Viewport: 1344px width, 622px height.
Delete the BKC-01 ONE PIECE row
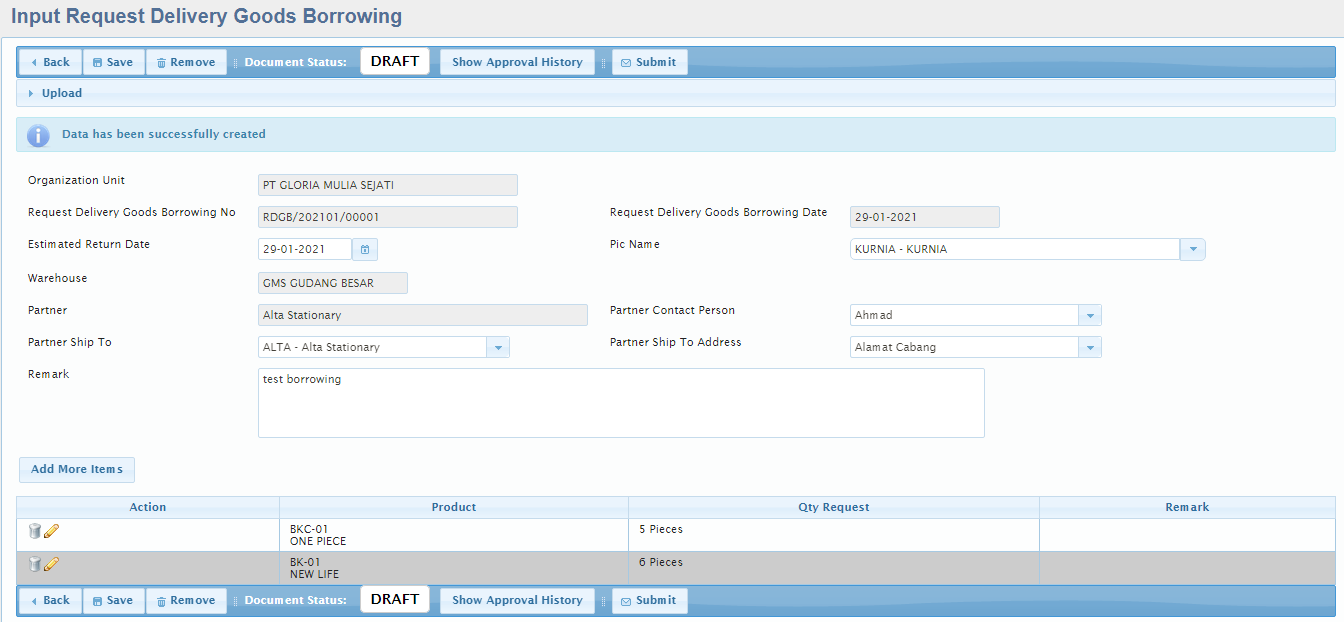click(x=35, y=531)
